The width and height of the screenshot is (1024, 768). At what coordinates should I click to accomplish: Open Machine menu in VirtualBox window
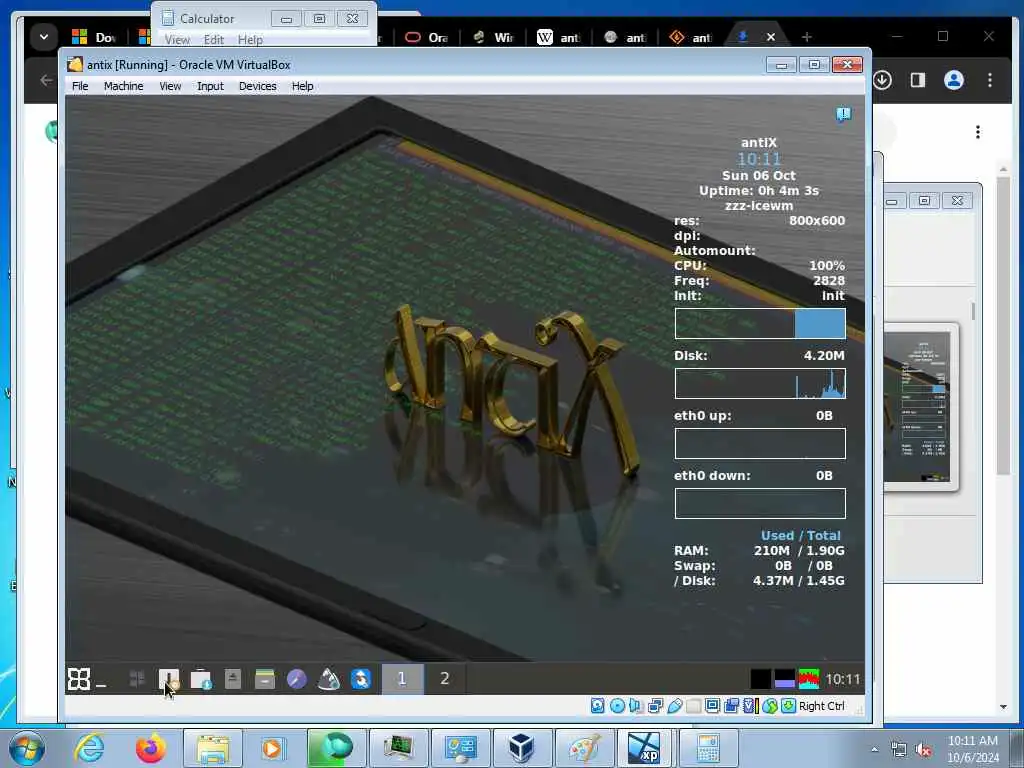(123, 86)
